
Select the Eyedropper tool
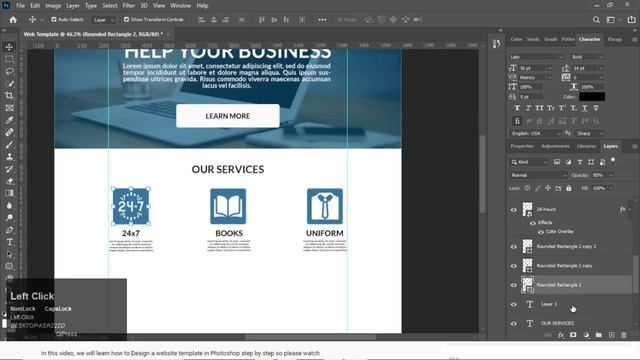pos(9,120)
